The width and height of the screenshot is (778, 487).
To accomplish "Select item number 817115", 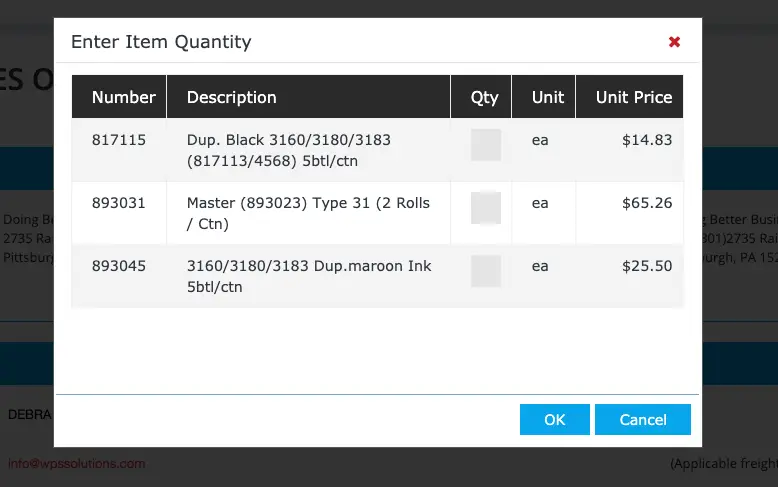I will coord(118,140).
